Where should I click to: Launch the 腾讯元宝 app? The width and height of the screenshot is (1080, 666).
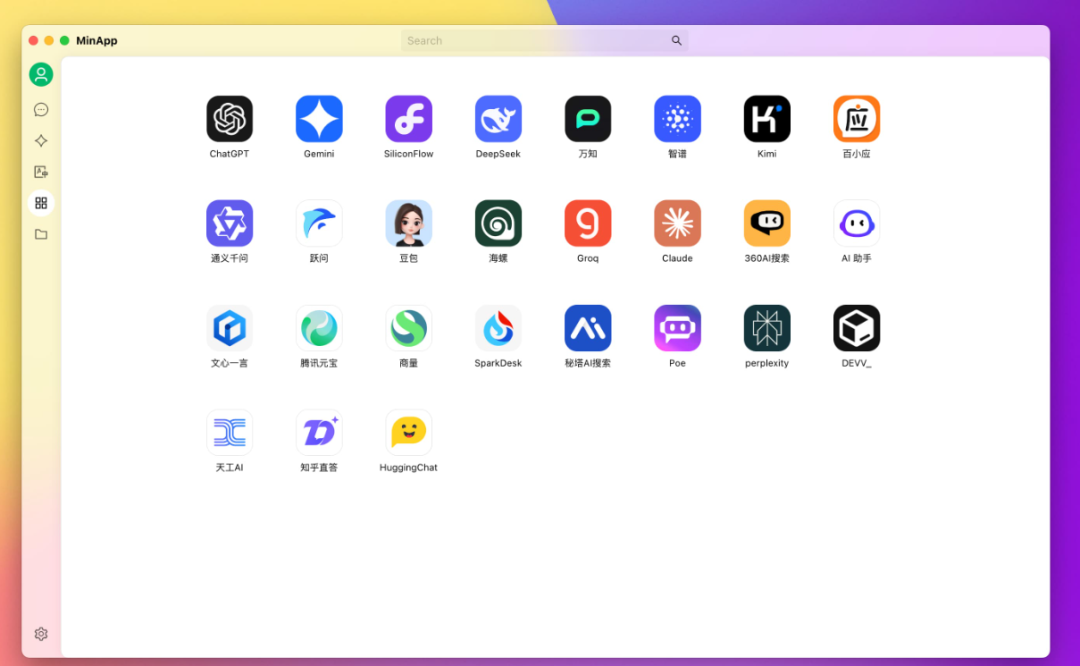click(319, 328)
